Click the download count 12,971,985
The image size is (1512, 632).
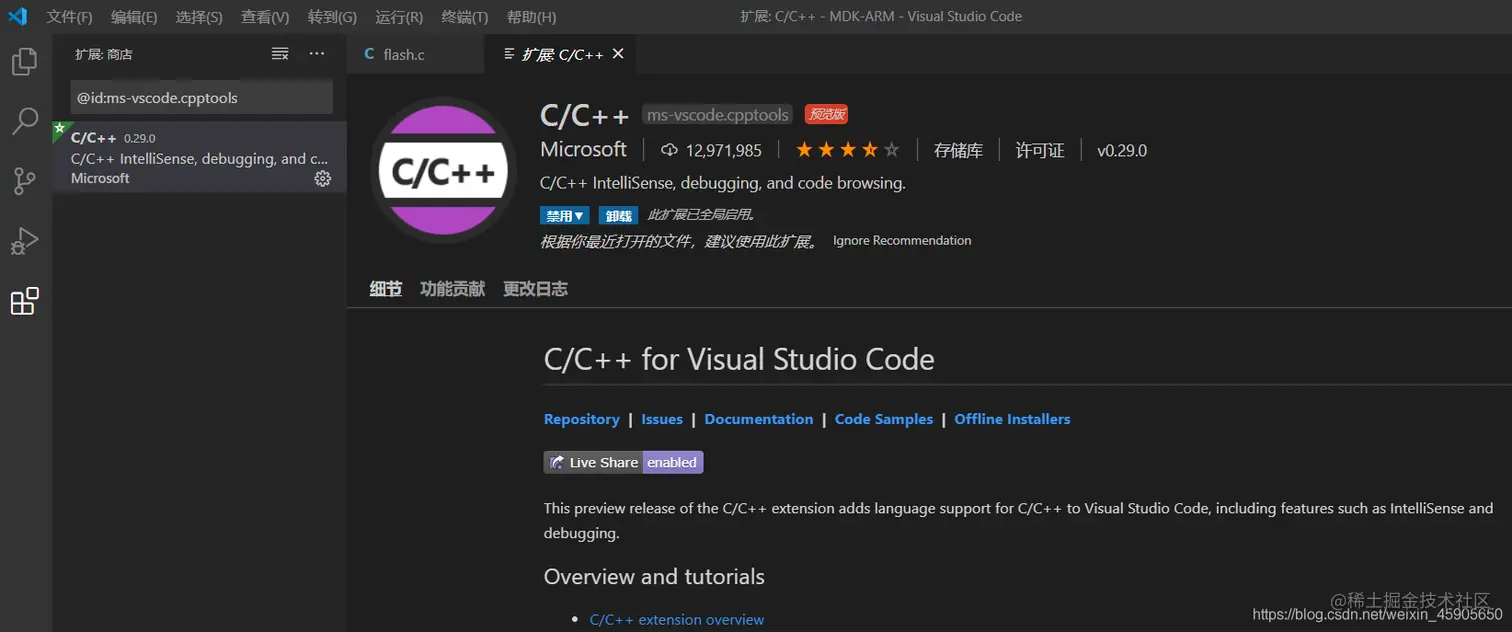tap(712, 151)
